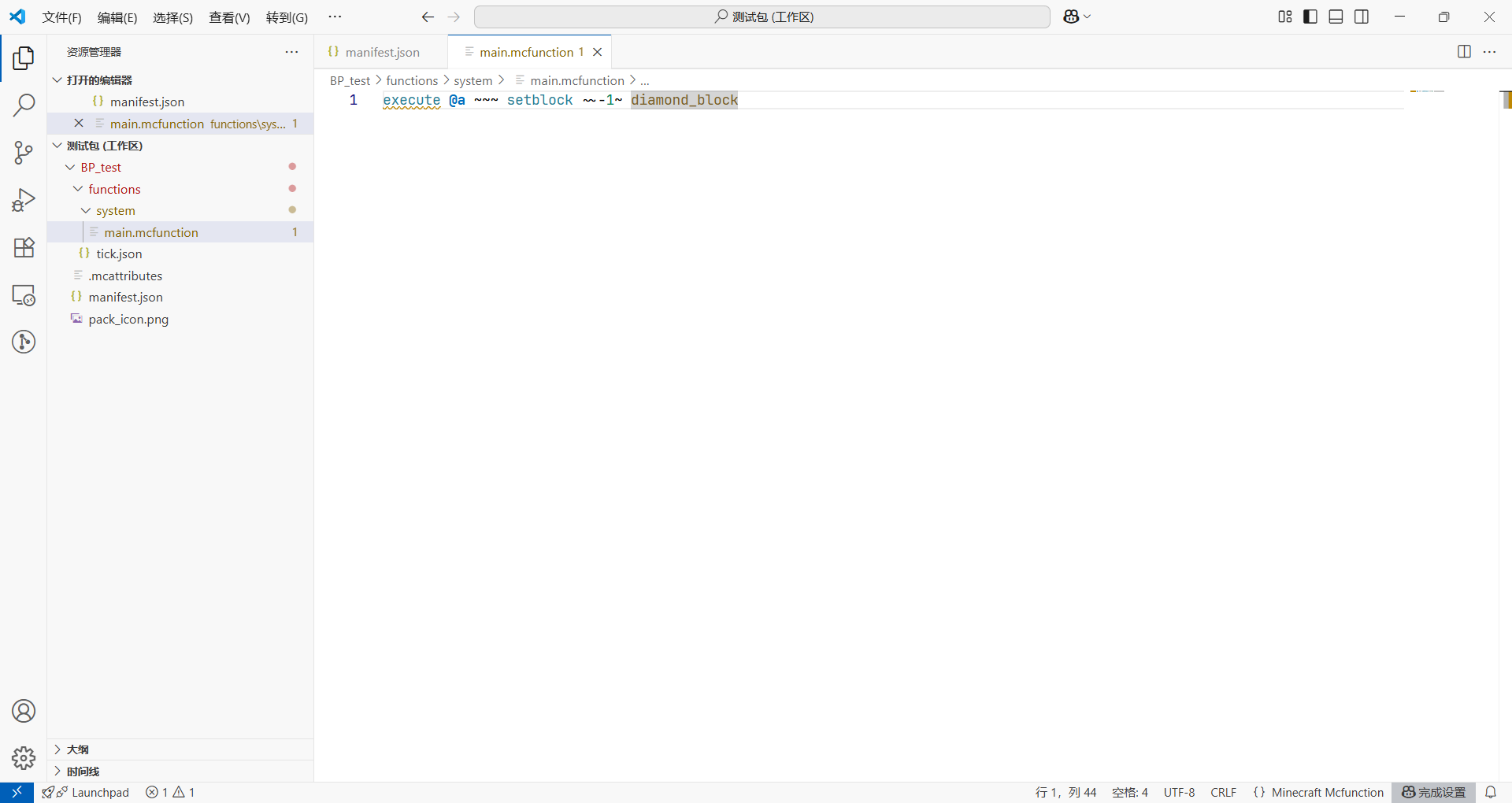Click the functions breadcrumb
The image size is (1512, 803).
point(412,80)
